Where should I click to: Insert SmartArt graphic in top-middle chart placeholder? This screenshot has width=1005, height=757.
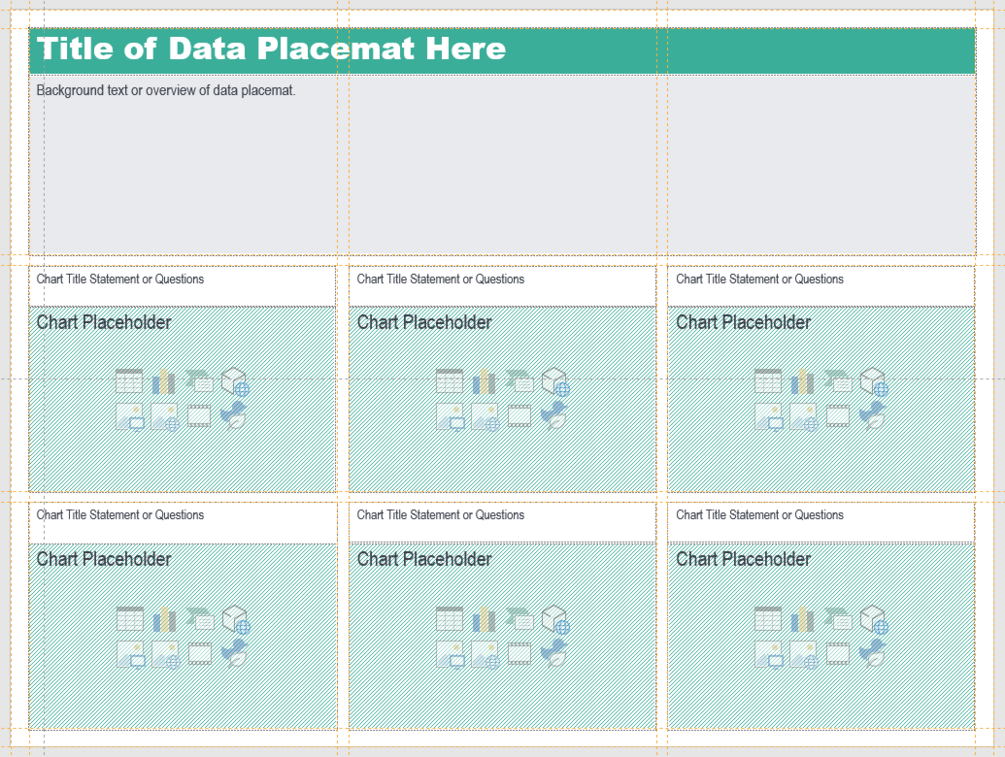click(x=519, y=381)
